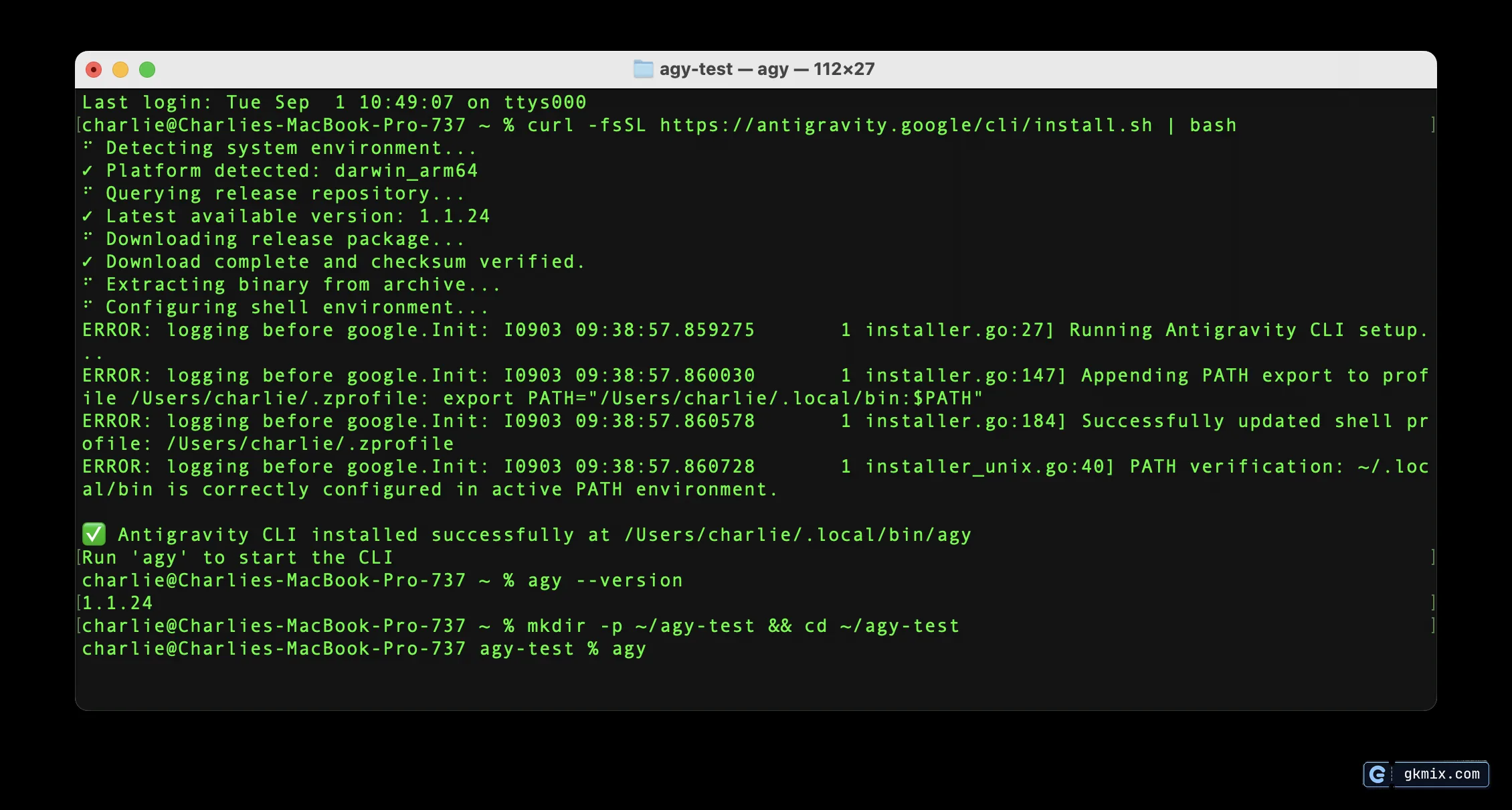Image resolution: width=1512 pixels, height=810 pixels.
Task: Click the red close window button
Action: pyautogui.click(x=94, y=70)
